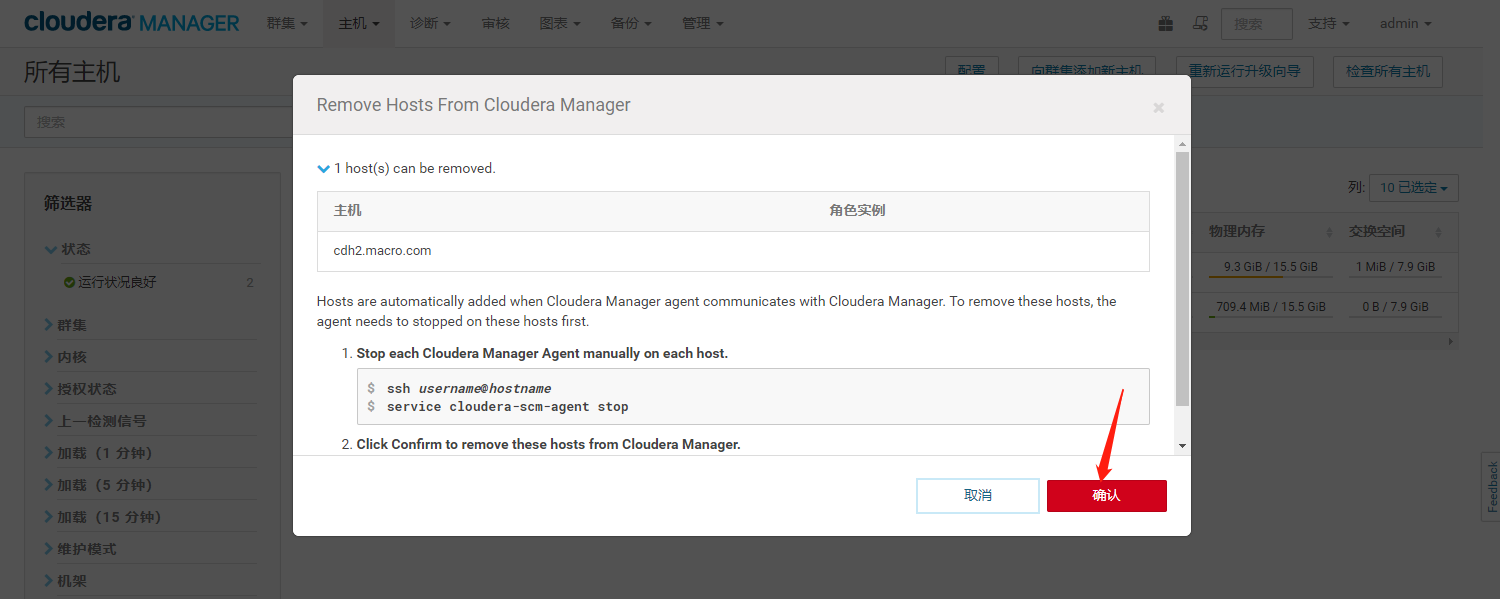This screenshot has height=599, width=1500.
Task: Sort by 交换空间 column arrows
Action: 1439,232
